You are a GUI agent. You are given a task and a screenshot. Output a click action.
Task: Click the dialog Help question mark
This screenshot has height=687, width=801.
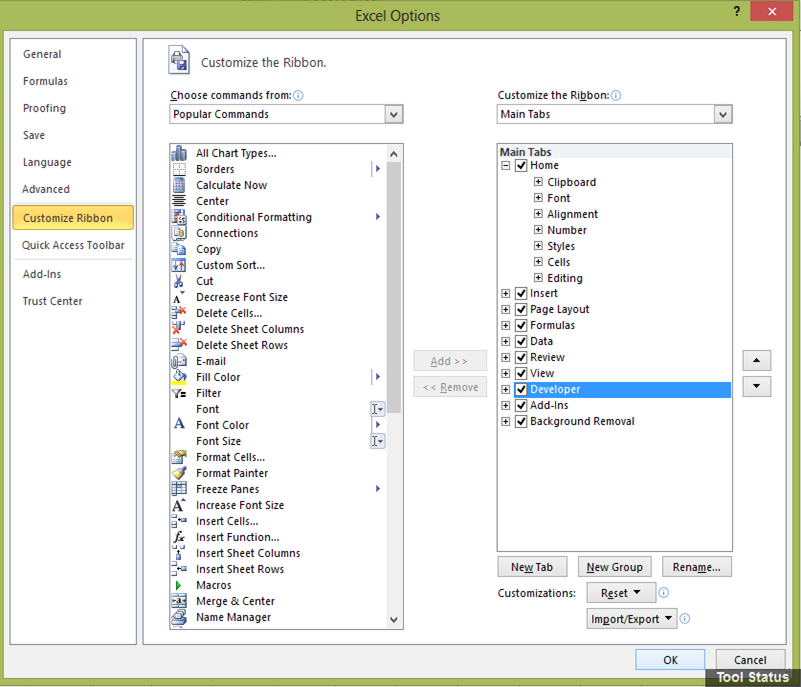tap(737, 11)
